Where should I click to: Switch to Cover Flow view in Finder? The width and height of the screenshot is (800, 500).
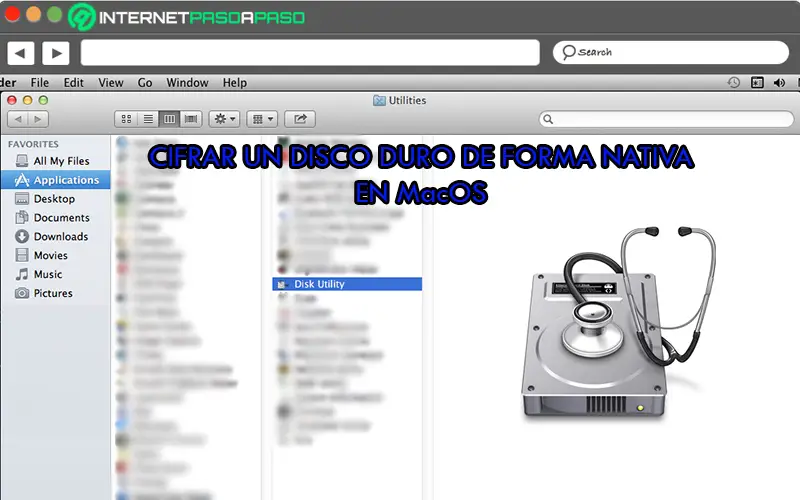pyautogui.click(x=191, y=119)
